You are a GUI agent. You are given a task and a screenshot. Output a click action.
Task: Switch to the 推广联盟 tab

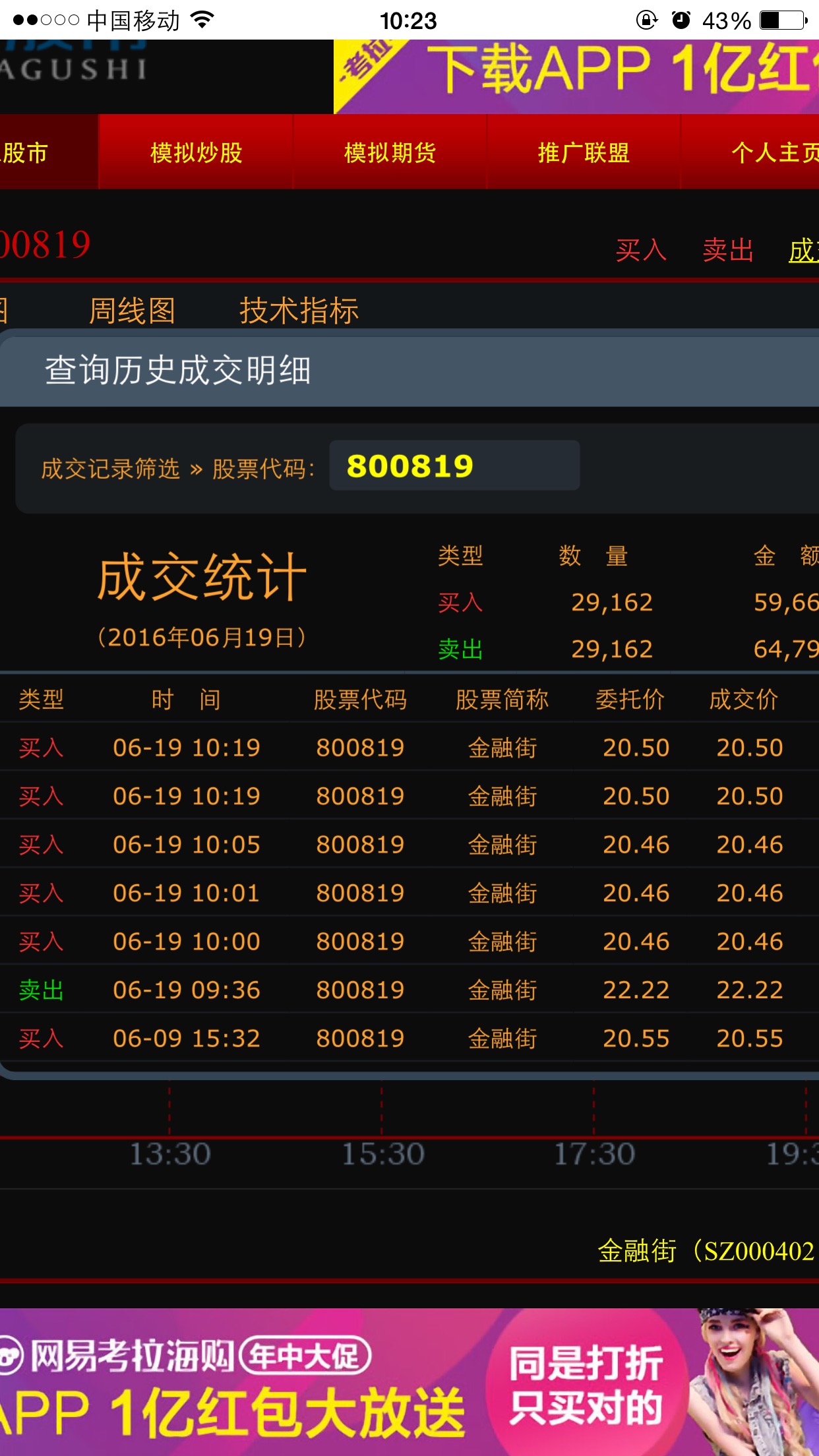[x=584, y=152]
